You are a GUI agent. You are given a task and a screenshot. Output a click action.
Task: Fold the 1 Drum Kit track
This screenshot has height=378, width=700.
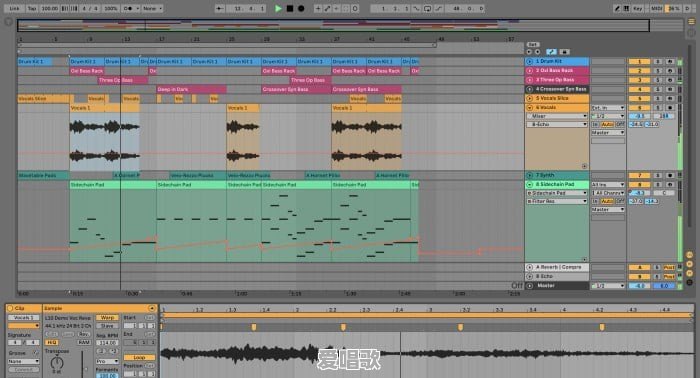coord(529,61)
